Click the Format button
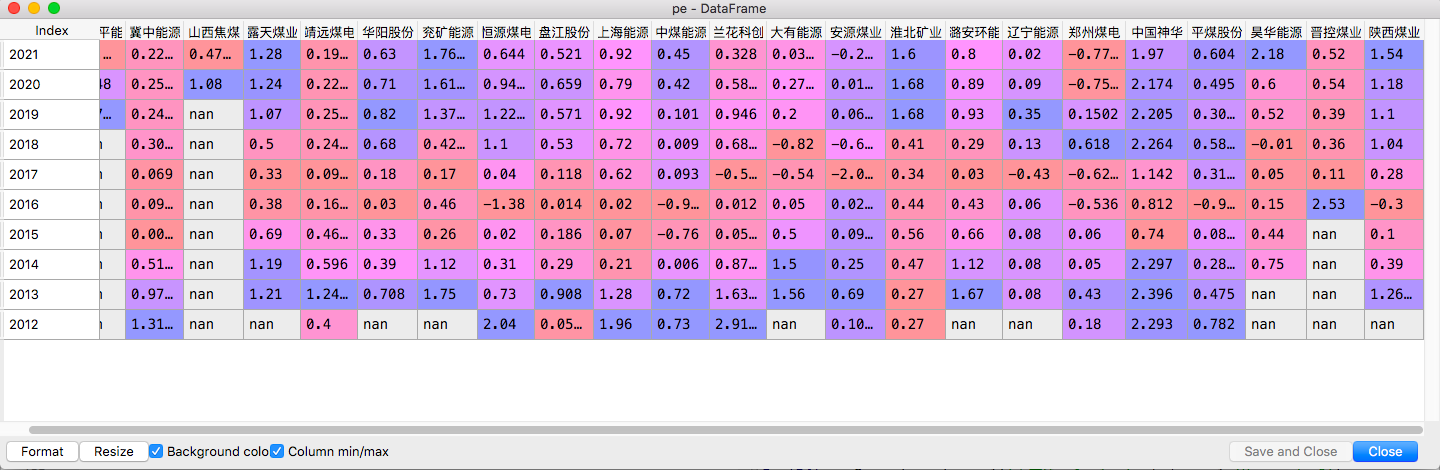Image resolution: width=1440 pixels, height=470 pixels. click(42, 451)
